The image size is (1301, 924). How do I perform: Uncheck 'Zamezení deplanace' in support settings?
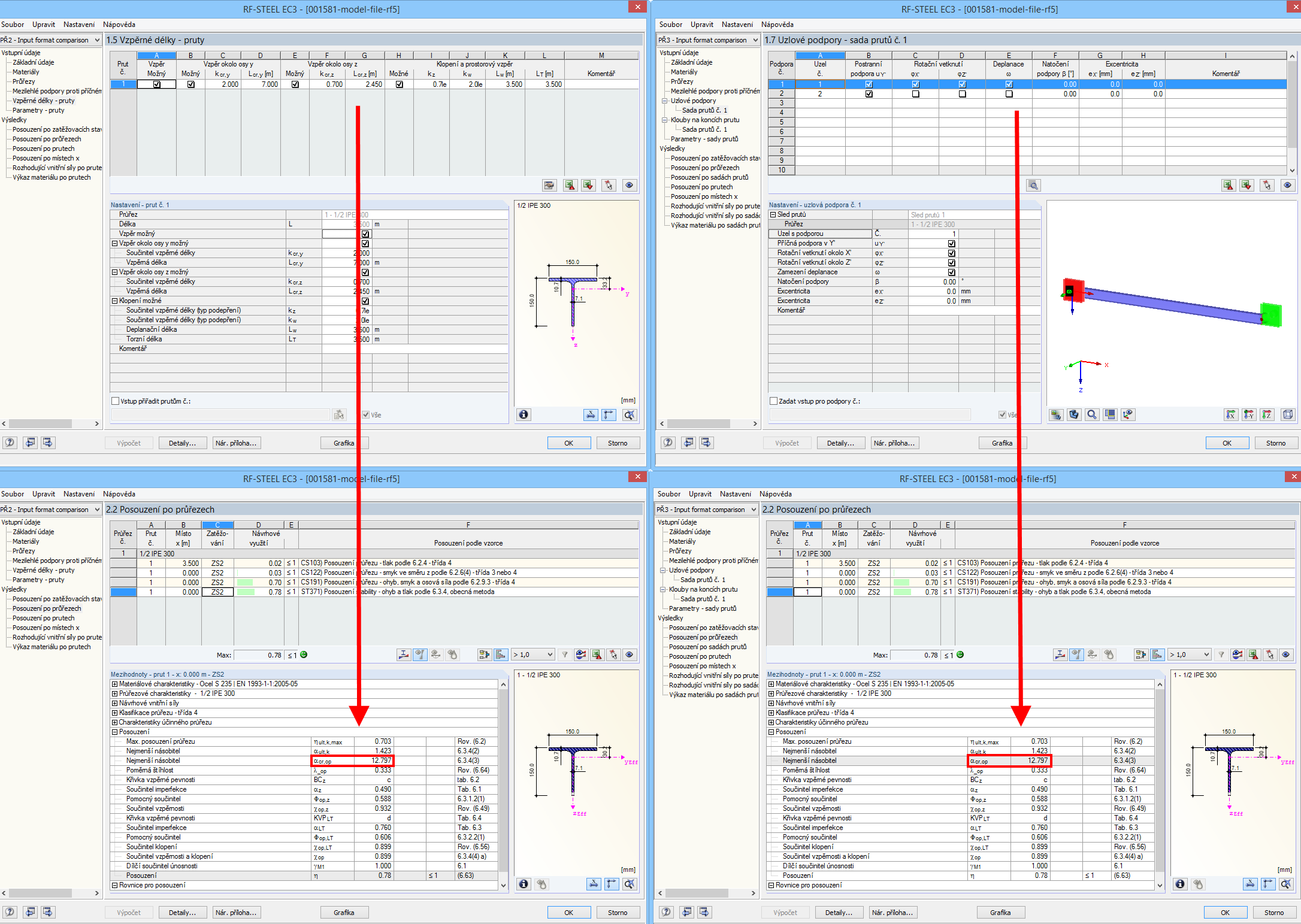click(x=951, y=272)
